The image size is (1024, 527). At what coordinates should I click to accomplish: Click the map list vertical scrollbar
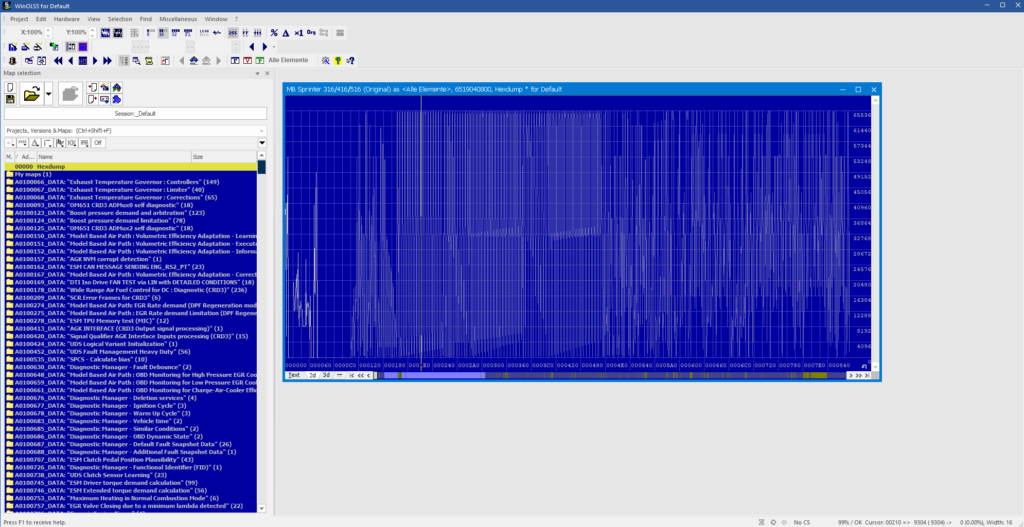(262, 333)
